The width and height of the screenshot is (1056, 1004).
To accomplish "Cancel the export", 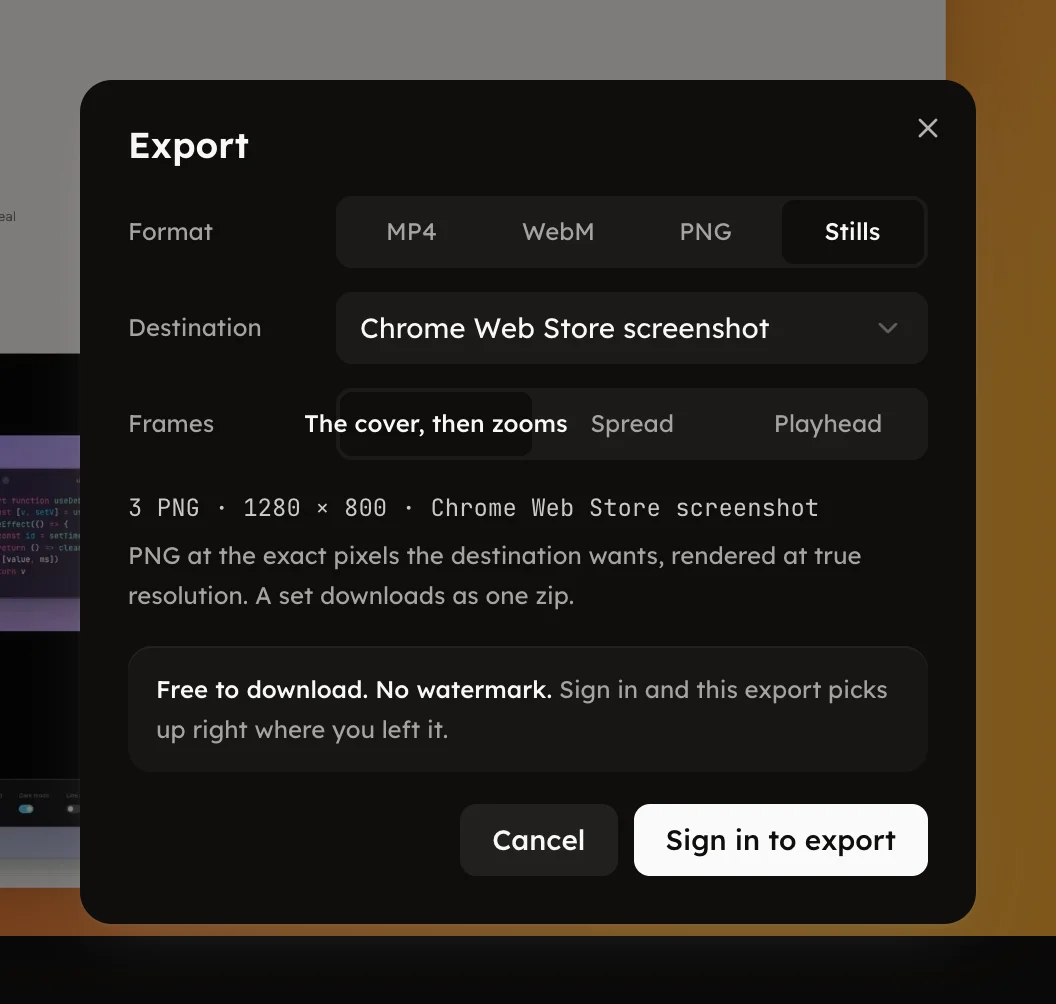I will [539, 840].
